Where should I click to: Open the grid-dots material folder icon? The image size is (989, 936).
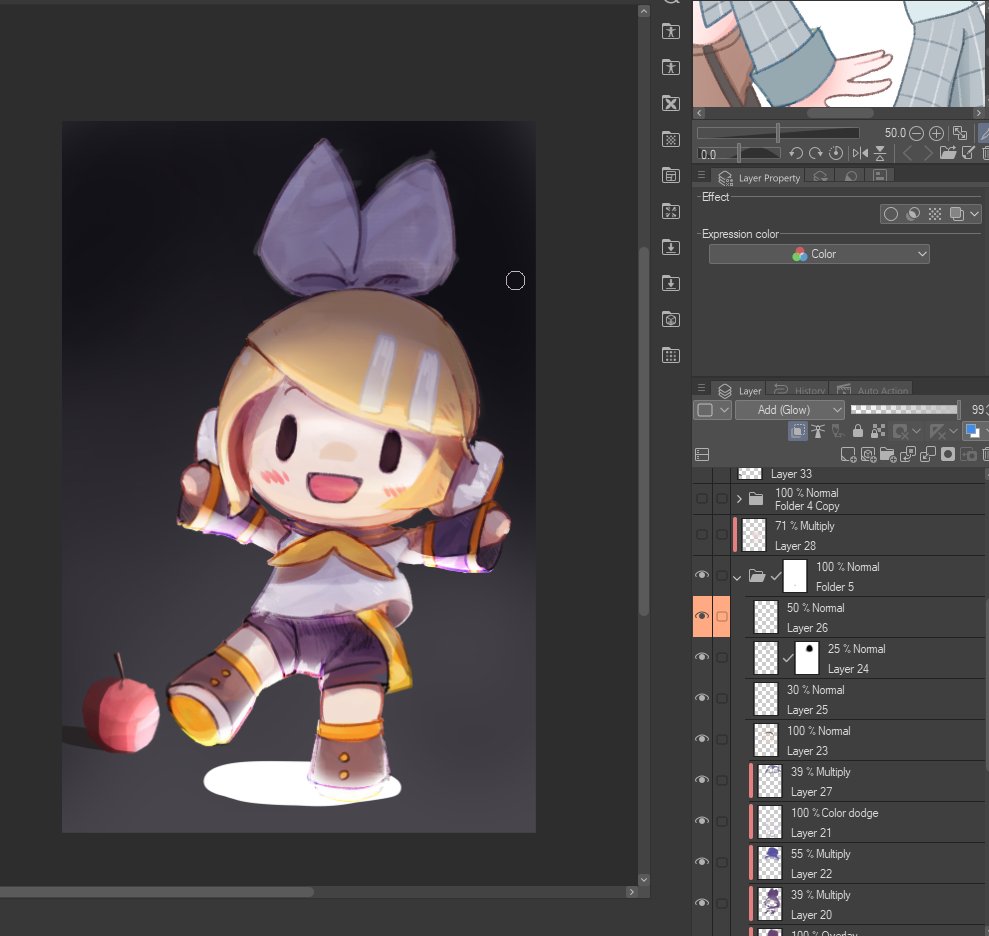[671, 356]
